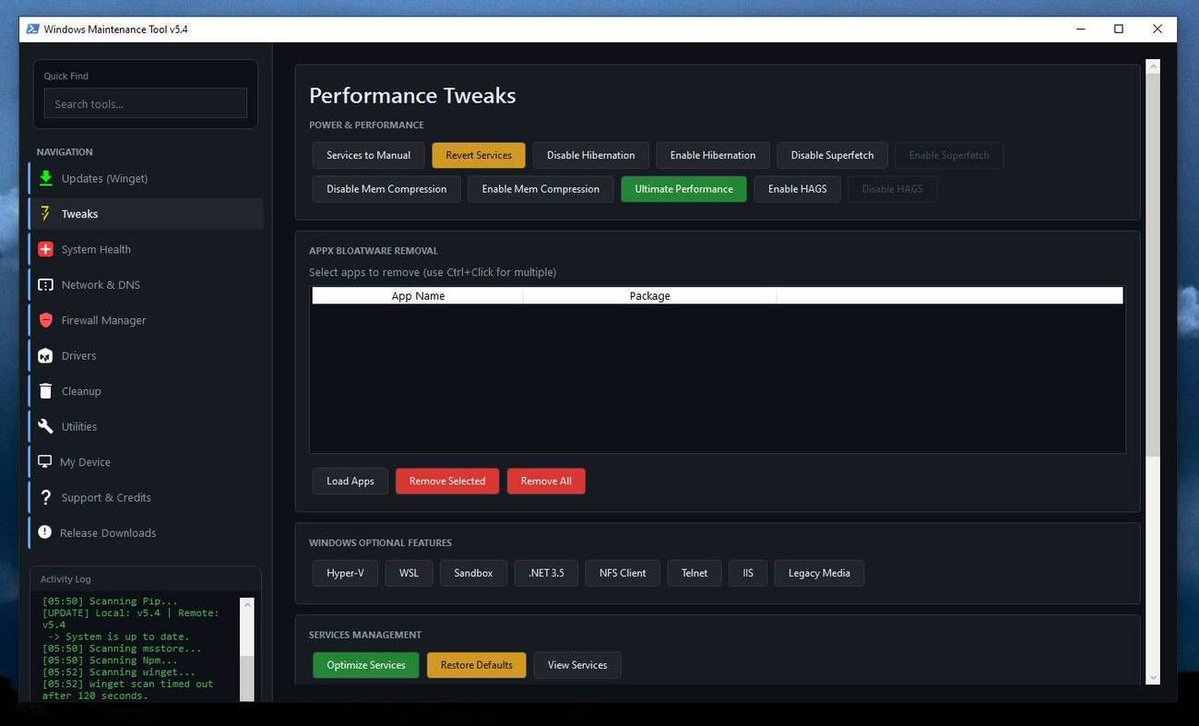The image size is (1199, 726).
Task: Click Disable Mem Compression
Action: (386, 189)
